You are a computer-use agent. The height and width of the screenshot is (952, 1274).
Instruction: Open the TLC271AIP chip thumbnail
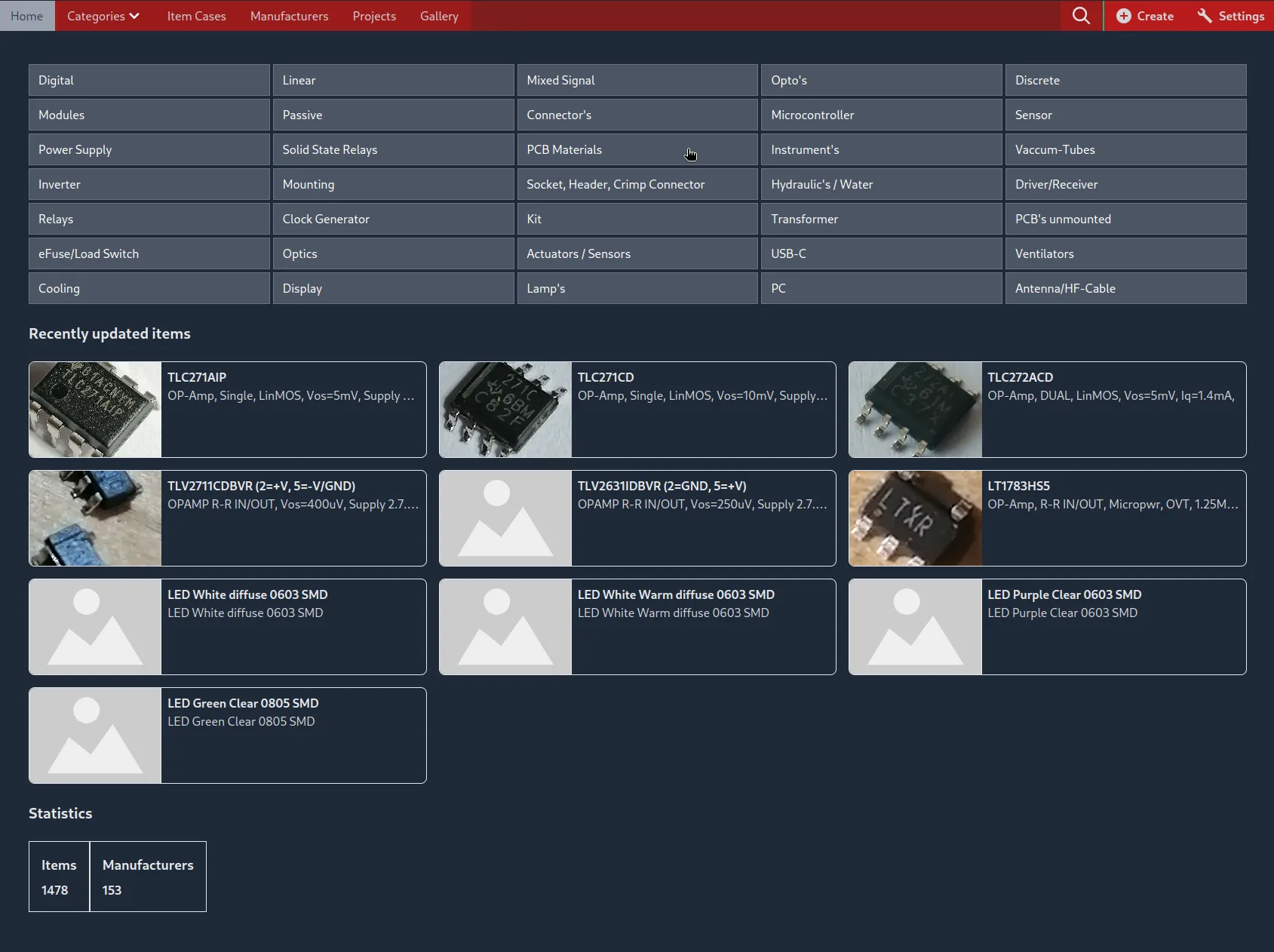point(95,410)
